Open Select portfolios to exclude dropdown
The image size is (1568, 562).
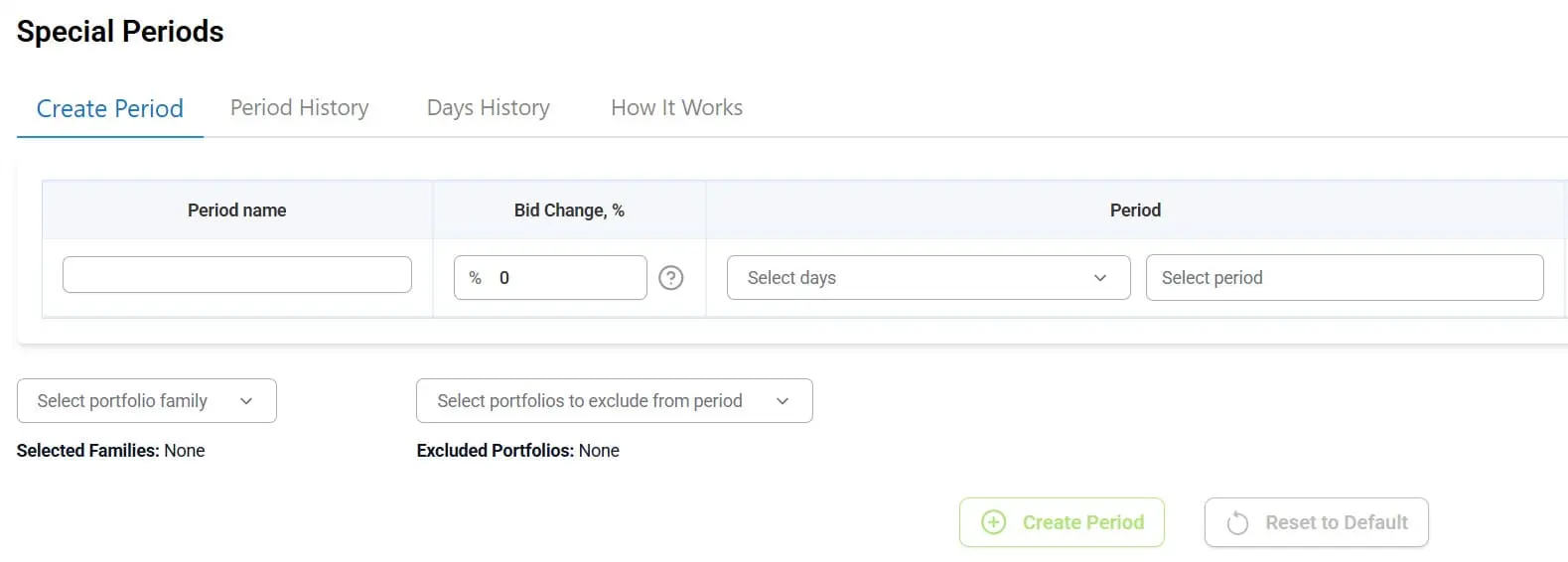[x=614, y=401]
